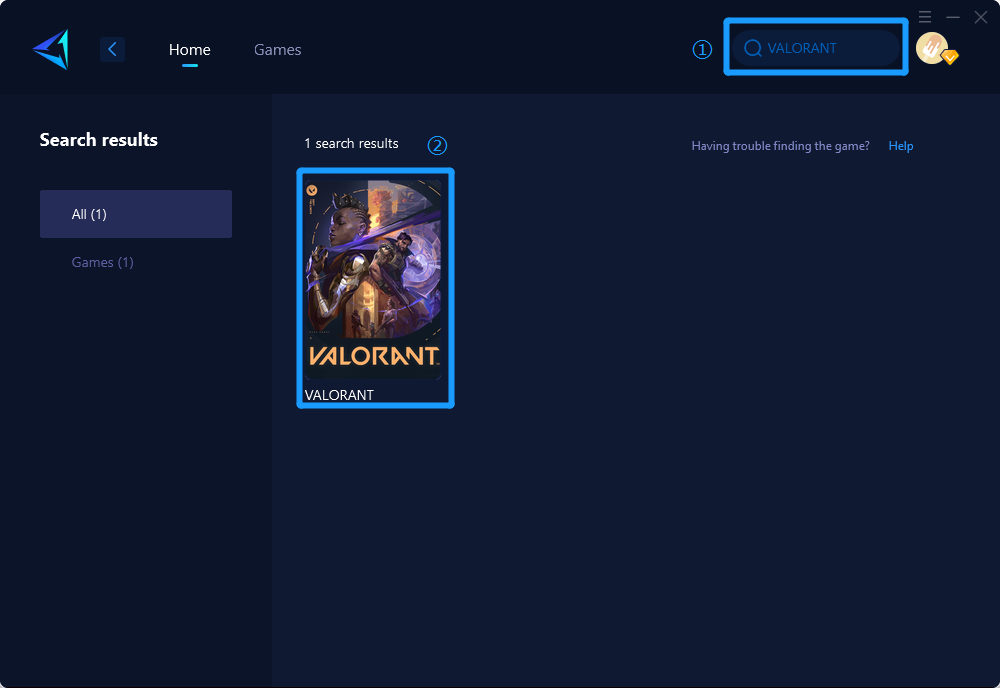
Task: Click the VIP diamond badge on the avatar
Action: [x=950, y=57]
